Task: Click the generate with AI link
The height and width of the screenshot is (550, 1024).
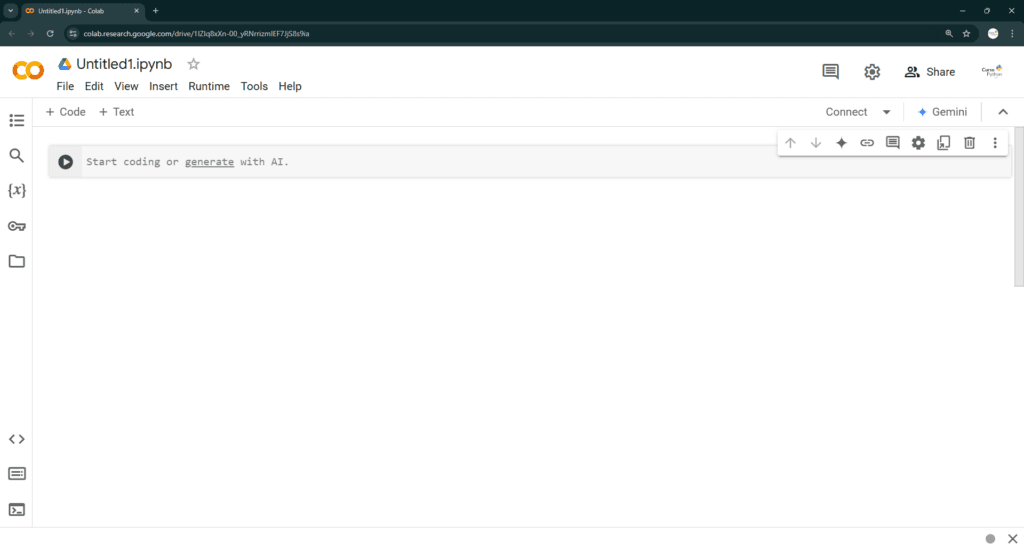Action: (209, 162)
